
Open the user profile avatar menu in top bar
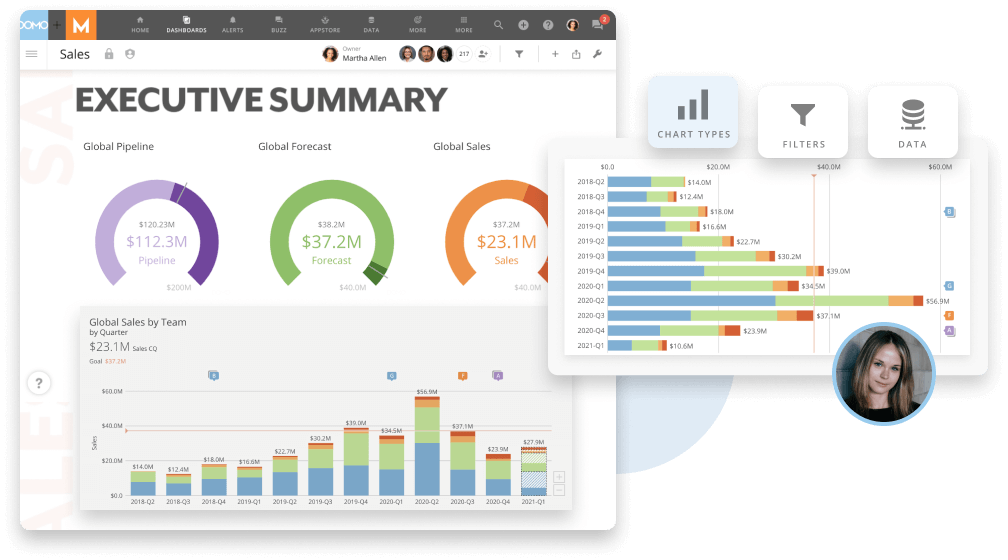[x=573, y=25]
